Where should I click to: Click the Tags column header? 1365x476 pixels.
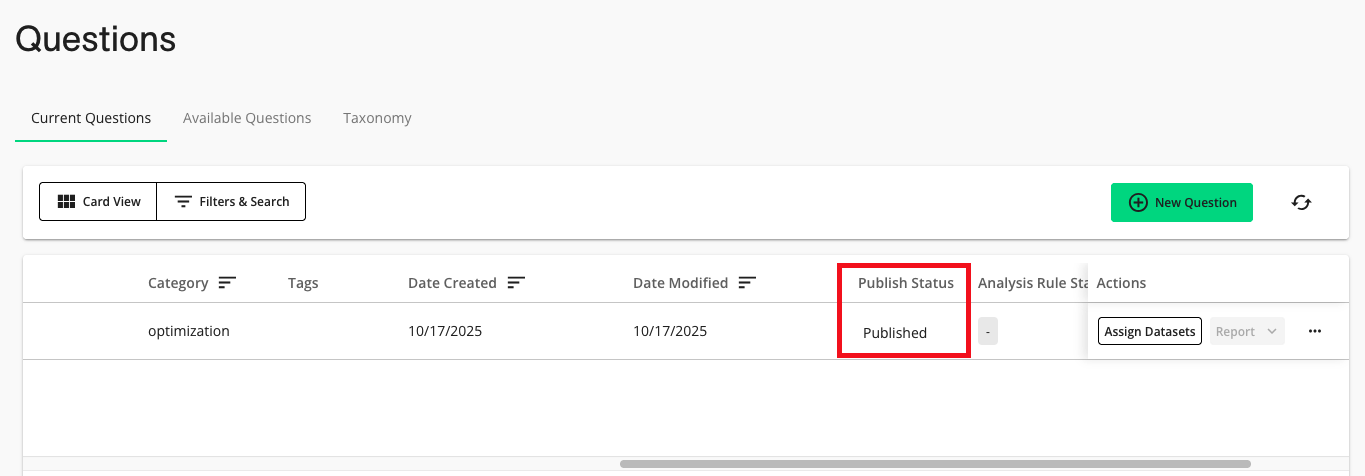(x=303, y=283)
